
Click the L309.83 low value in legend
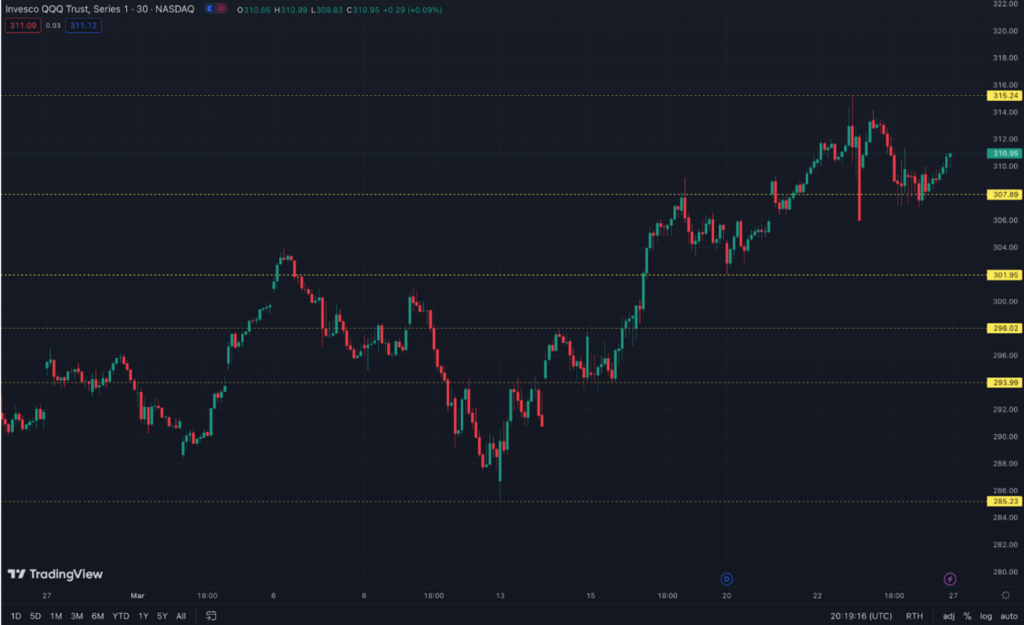(x=327, y=10)
